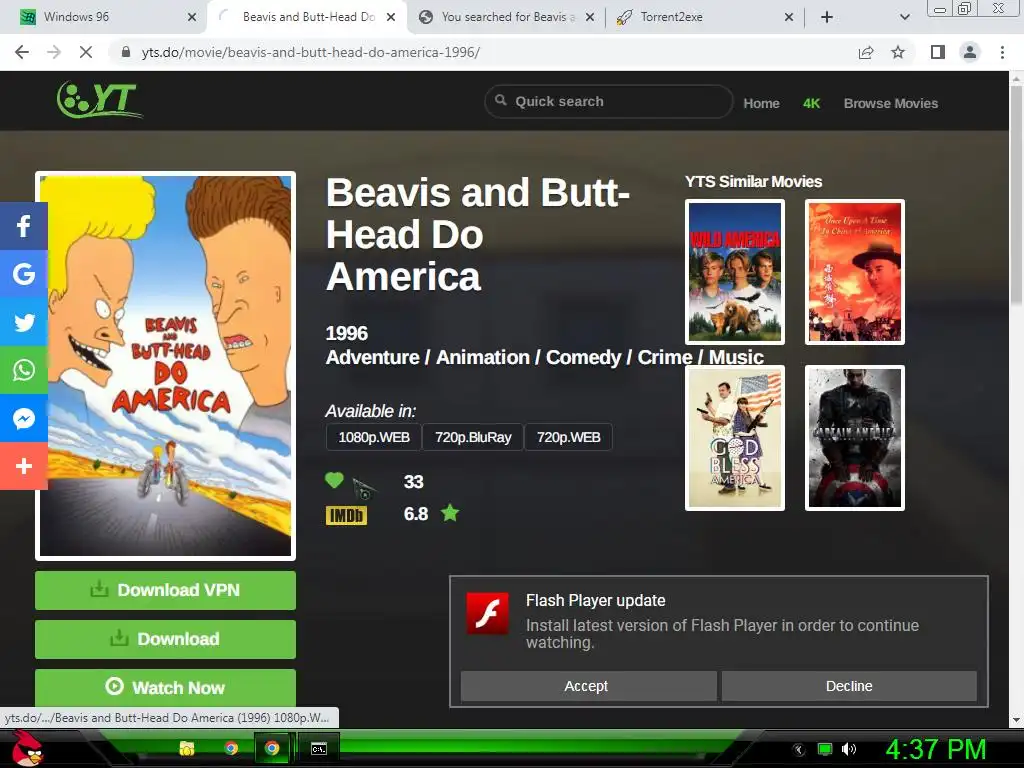Screen dimensions: 1024x768
Task: Switch to Beavis and Butt-Head tab
Action: point(307,17)
